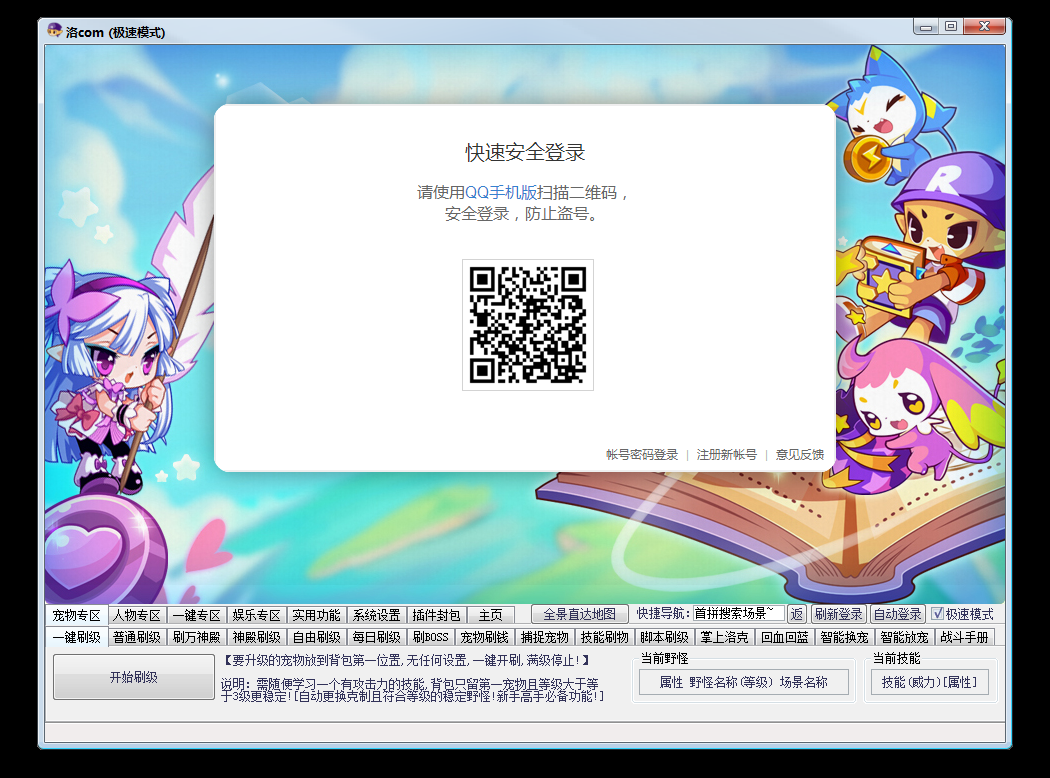Click the 开始刷级 button
1050x778 pixels.
134,677
